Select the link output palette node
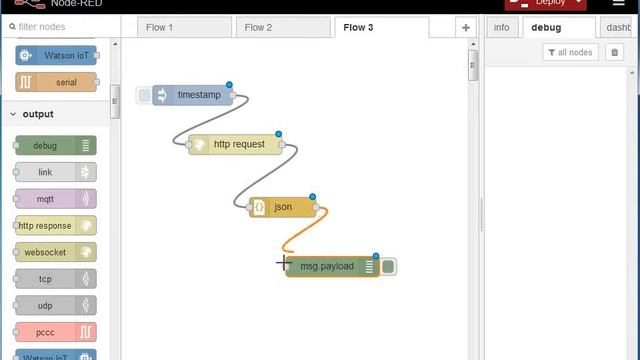 [56, 172]
